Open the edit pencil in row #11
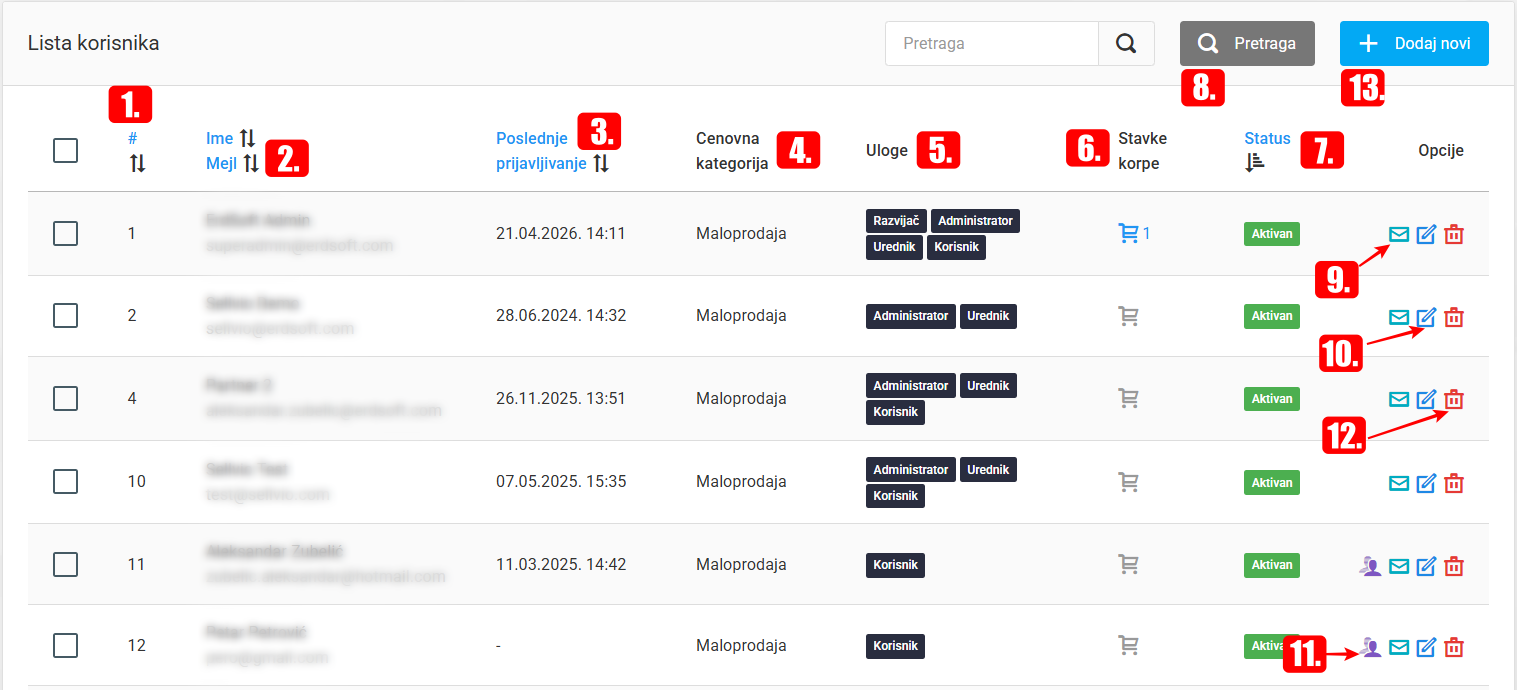1517x690 pixels. click(x=1427, y=566)
